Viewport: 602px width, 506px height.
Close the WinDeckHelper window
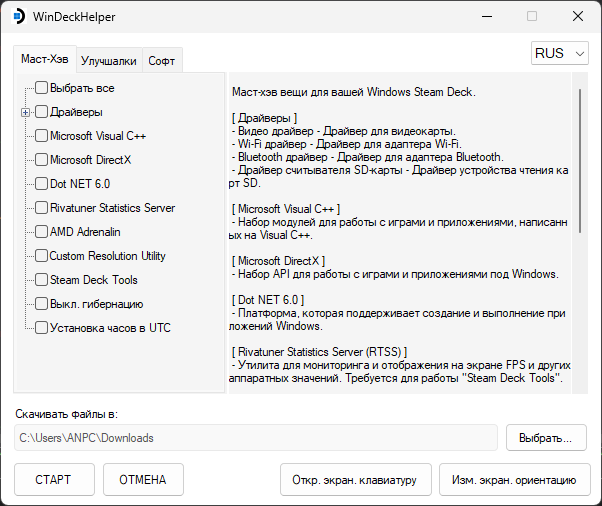578,17
